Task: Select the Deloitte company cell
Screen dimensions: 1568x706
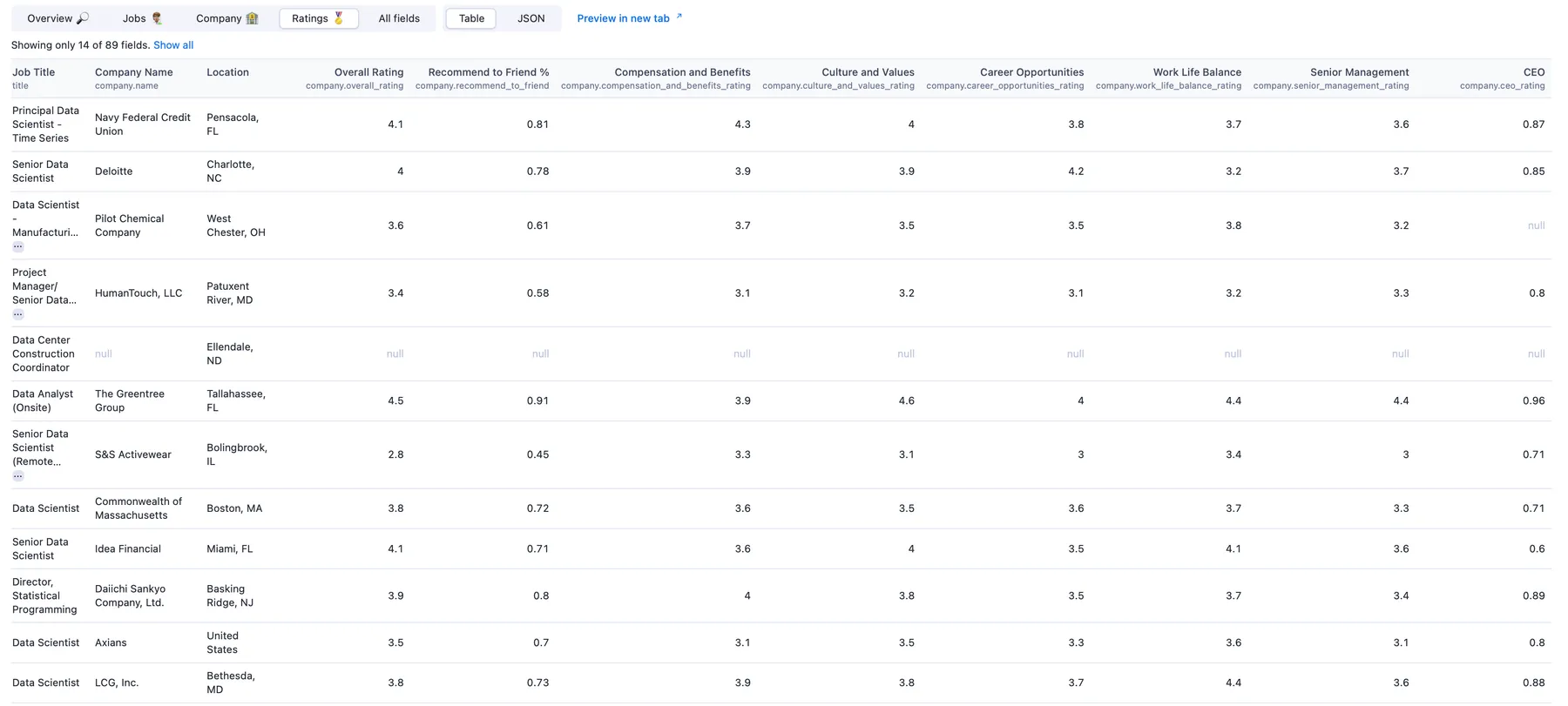Action: 114,171
